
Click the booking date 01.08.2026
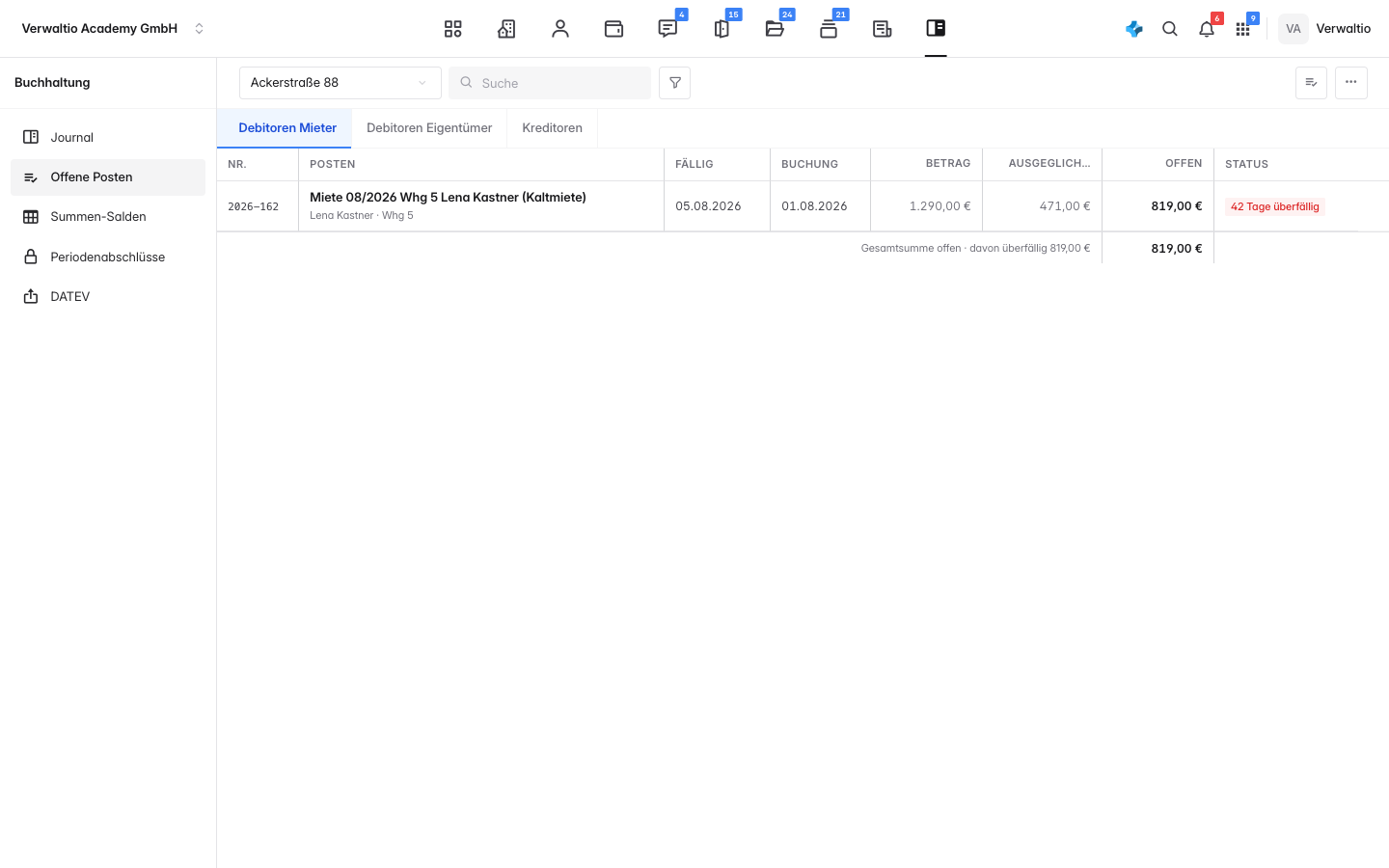click(x=814, y=206)
